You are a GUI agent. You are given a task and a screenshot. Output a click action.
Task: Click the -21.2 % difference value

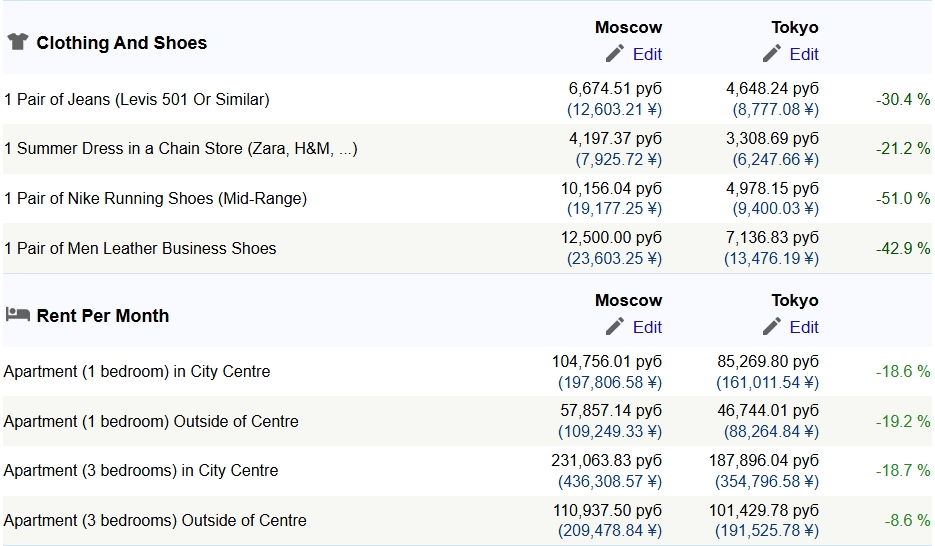(903, 148)
